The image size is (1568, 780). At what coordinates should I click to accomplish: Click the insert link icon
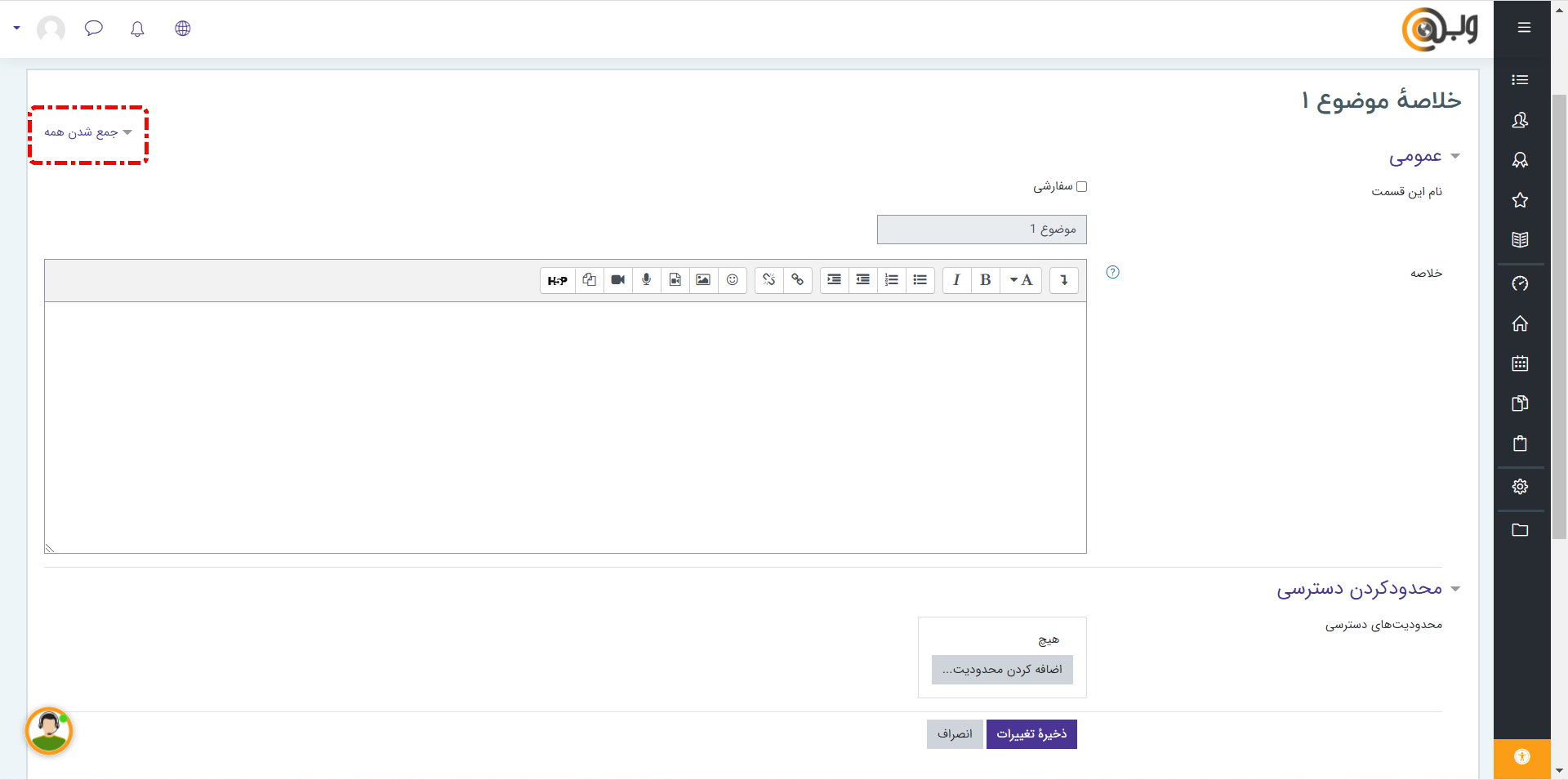click(797, 280)
